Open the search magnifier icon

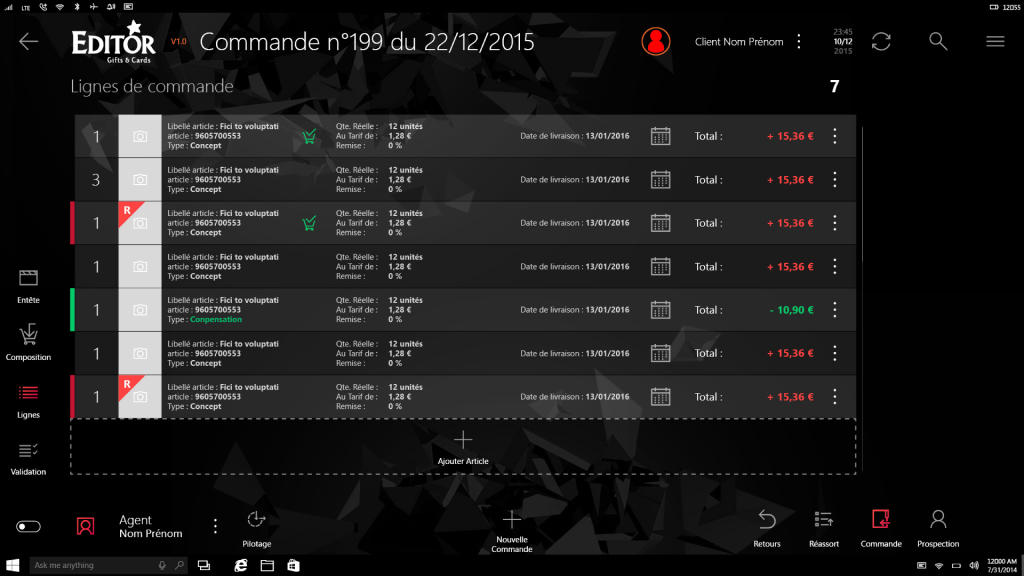click(937, 41)
